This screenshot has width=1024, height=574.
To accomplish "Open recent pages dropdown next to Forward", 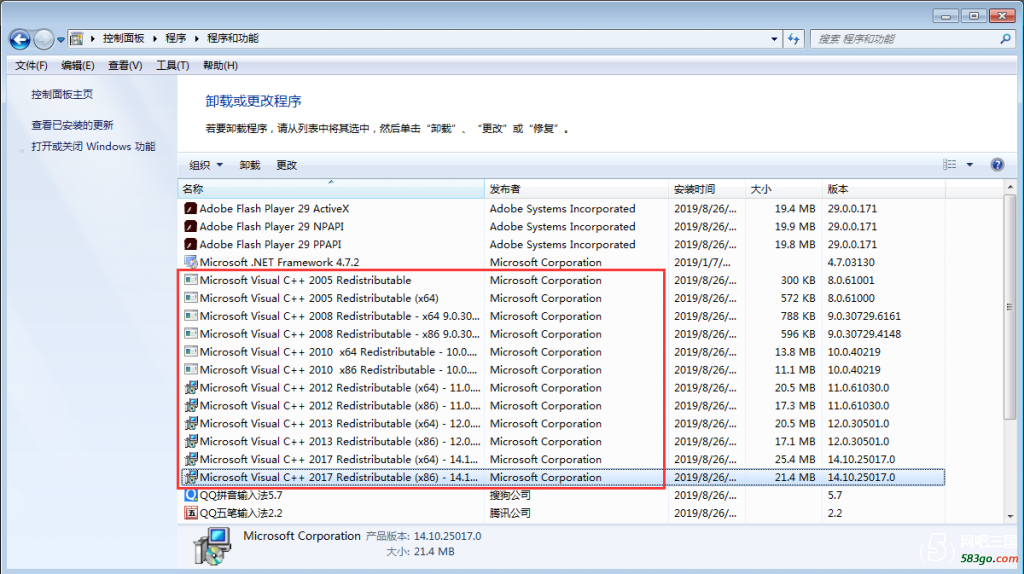I will point(61,40).
